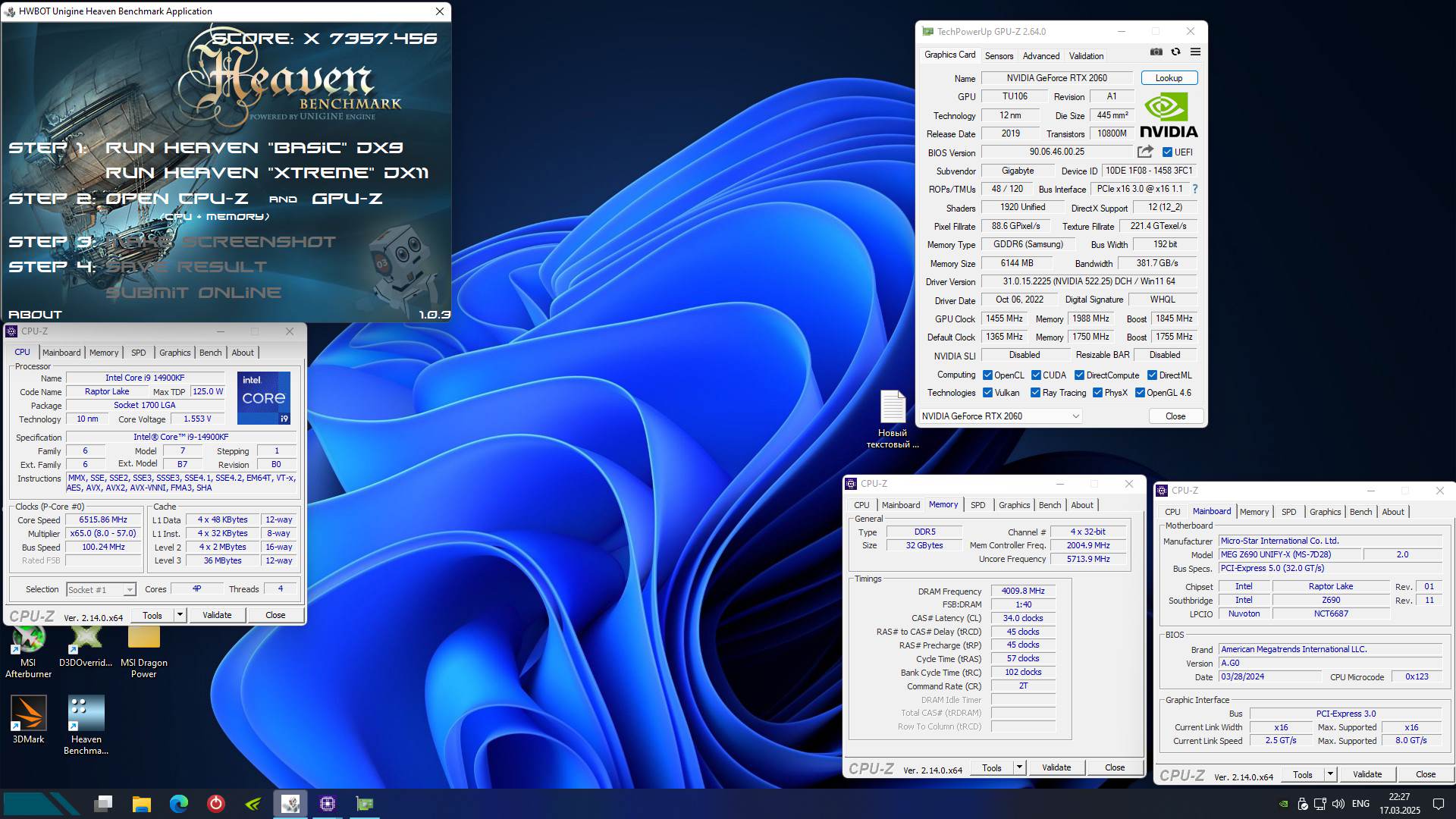The width and height of the screenshot is (1456, 819).
Task: Click the Intel Core i9 badge in CPU-Z
Action: [x=263, y=397]
